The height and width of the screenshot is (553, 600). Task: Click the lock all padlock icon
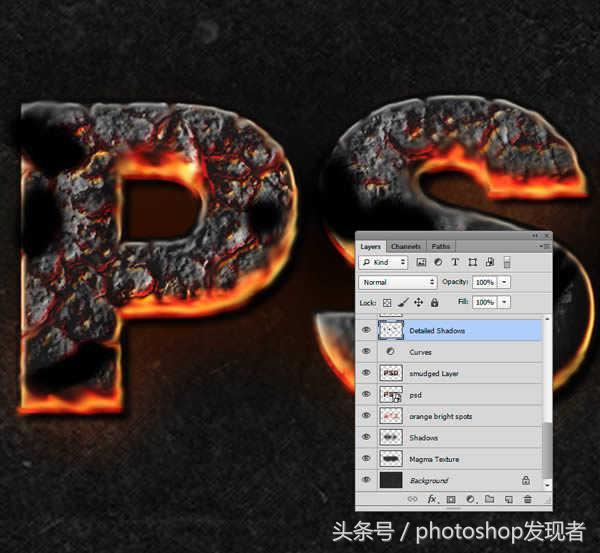pyautogui.click(x=434, y=303)
